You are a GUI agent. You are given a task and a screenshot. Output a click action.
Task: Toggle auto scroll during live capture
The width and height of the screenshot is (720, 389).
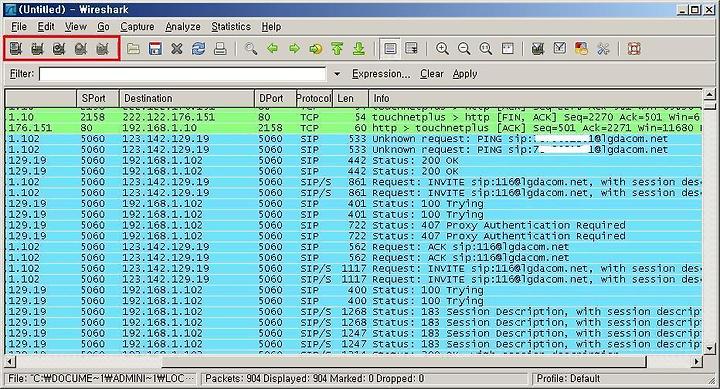click(411, 48)
